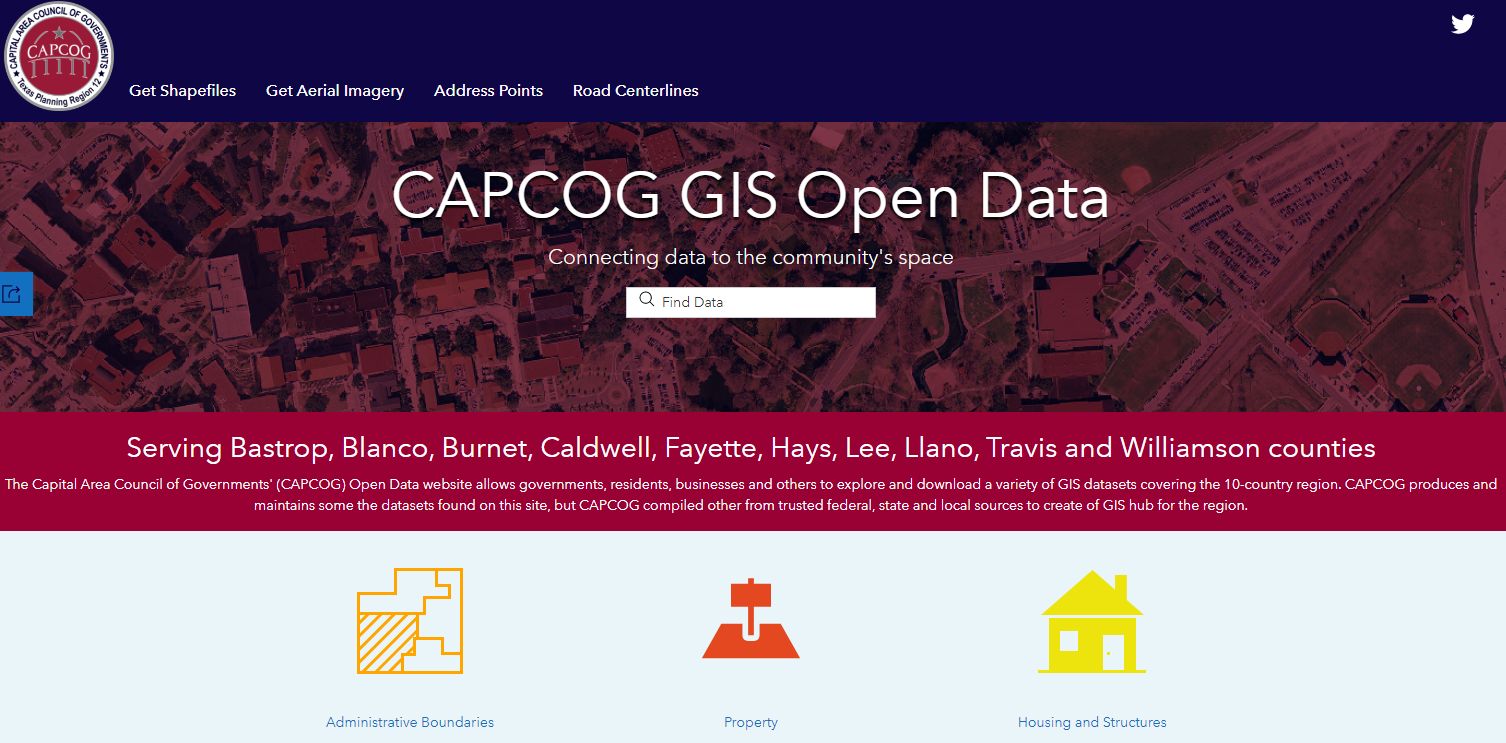Open Get Aerial Imagery menu item
The width and height of the screenshot is (1506, 743).
pyautogui.click(x=335, y=90)
